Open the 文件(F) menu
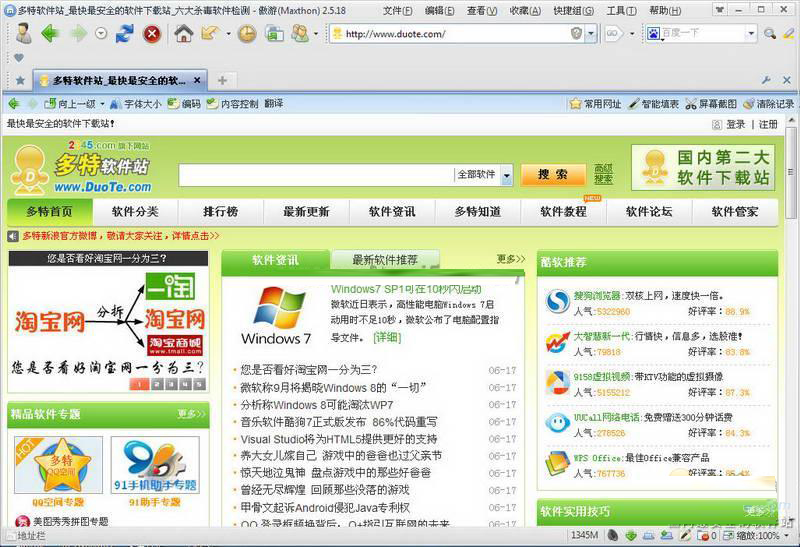This screenshot has height=547, width=800. (x=397, y=10)
